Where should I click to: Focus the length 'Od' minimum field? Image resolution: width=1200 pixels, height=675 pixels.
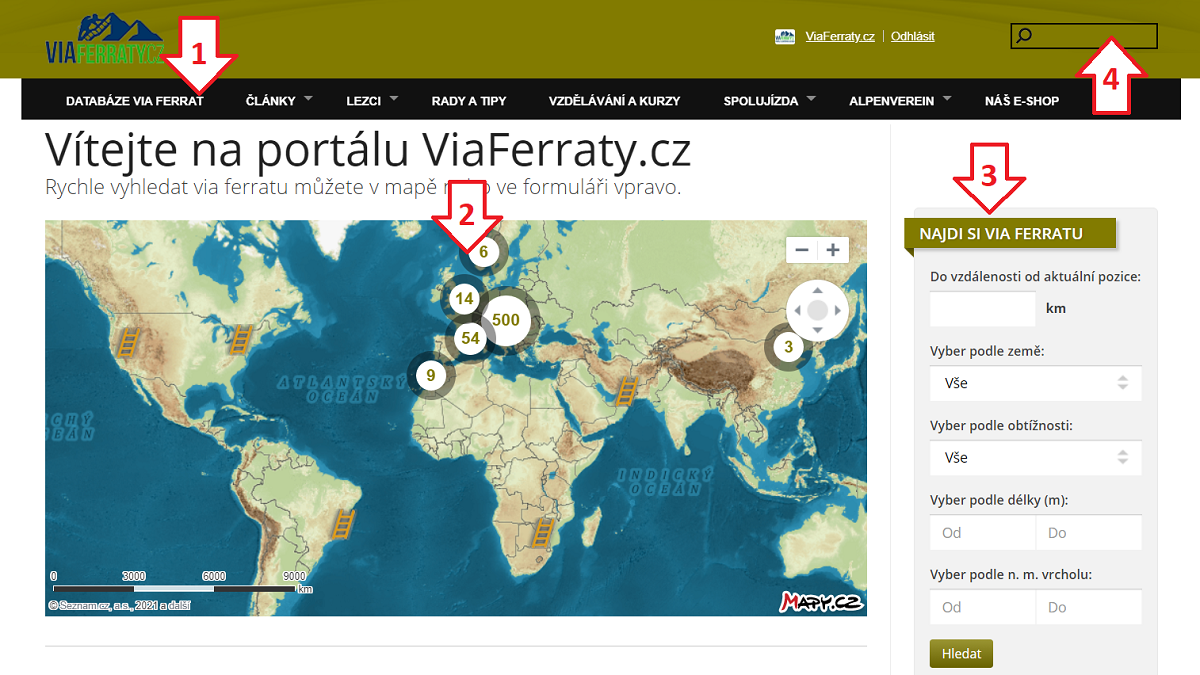coord(983,533)
